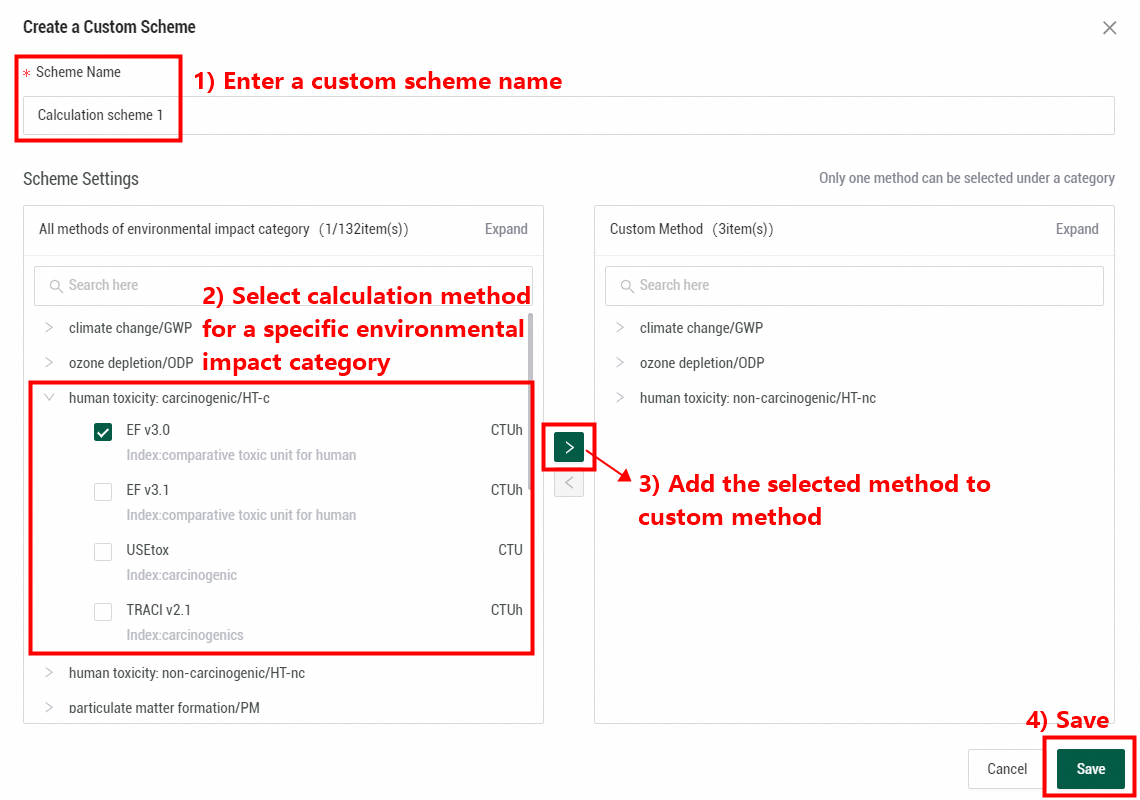Click the right-arrow add-to-custom-method button
The width and height of the screenshot is (1140, 800).
(x=569, y=448)
